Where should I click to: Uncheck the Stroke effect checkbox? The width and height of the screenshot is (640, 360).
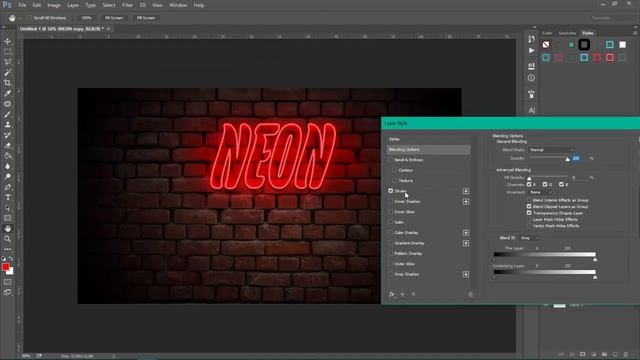391,191
